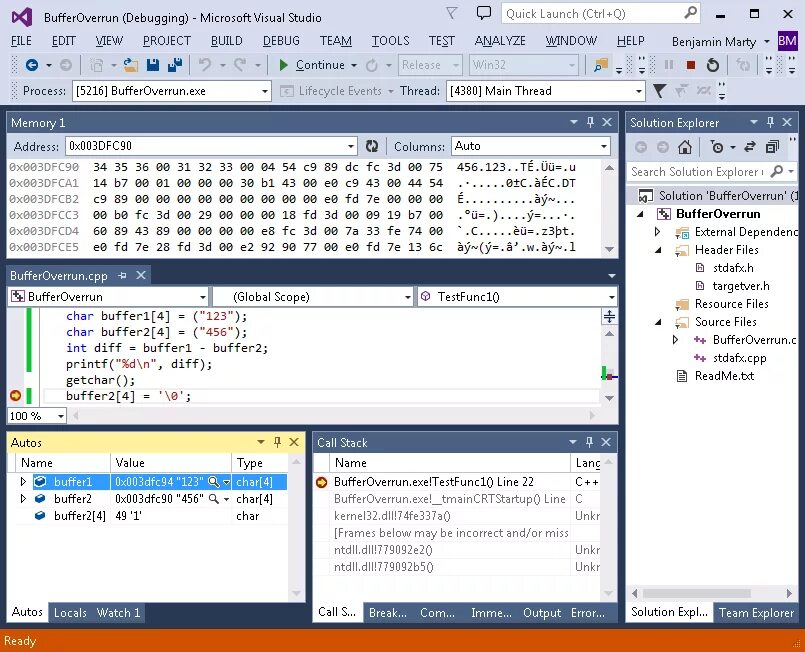Click Sync with Active Document arrows icon
The width and height of the screenshot is (805, 652).
750,147
